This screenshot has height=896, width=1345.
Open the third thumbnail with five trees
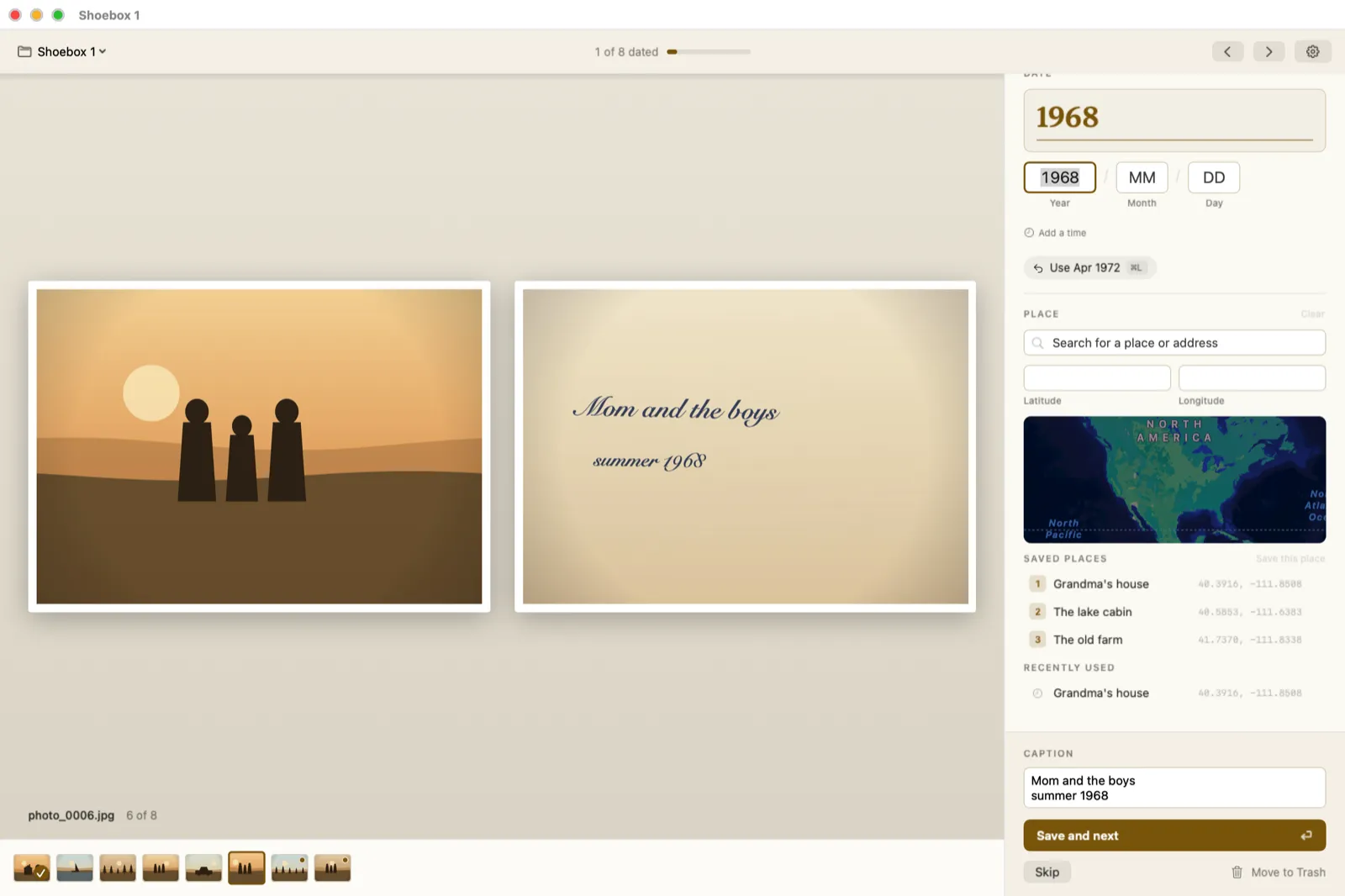(118, 867)
